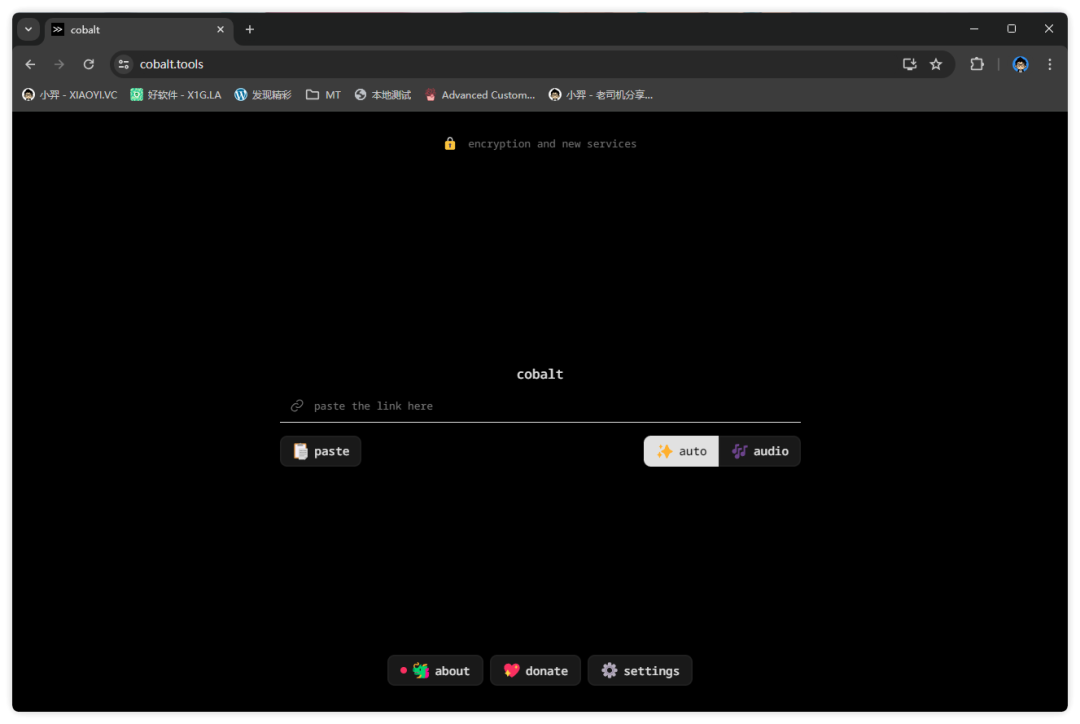Image resolution: width=1080 pixels, height=724 pixels.
Task: Click the cobalt title text
Action: 540,374
